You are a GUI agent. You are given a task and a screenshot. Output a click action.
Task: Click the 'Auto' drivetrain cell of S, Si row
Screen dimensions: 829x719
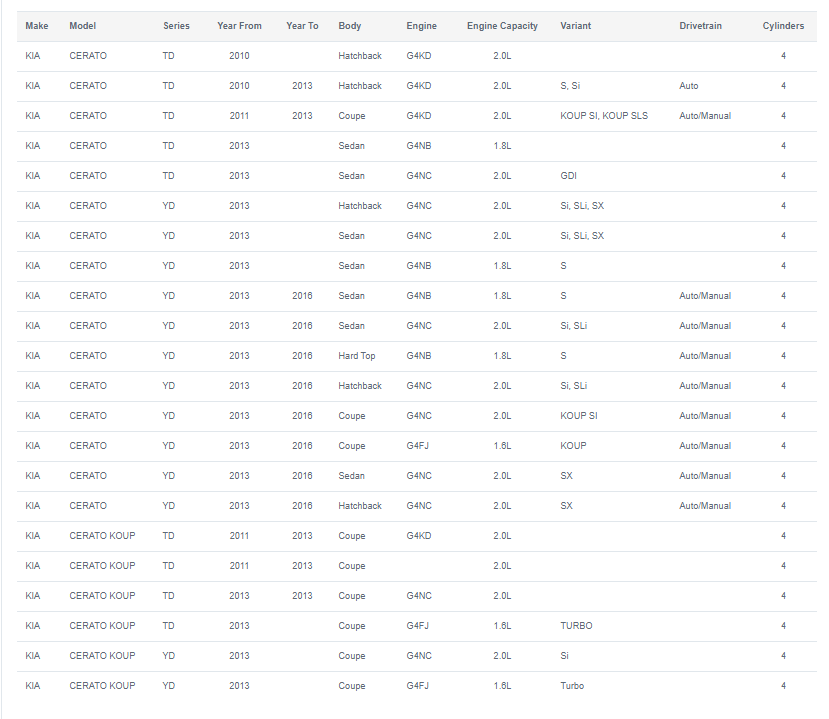688,85
